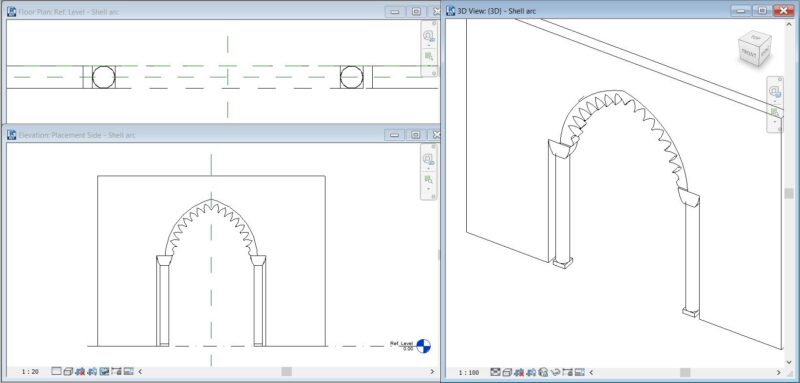Click the FRONT face of the ViewCube
The image size is (800, 383).
coord(749,53)
